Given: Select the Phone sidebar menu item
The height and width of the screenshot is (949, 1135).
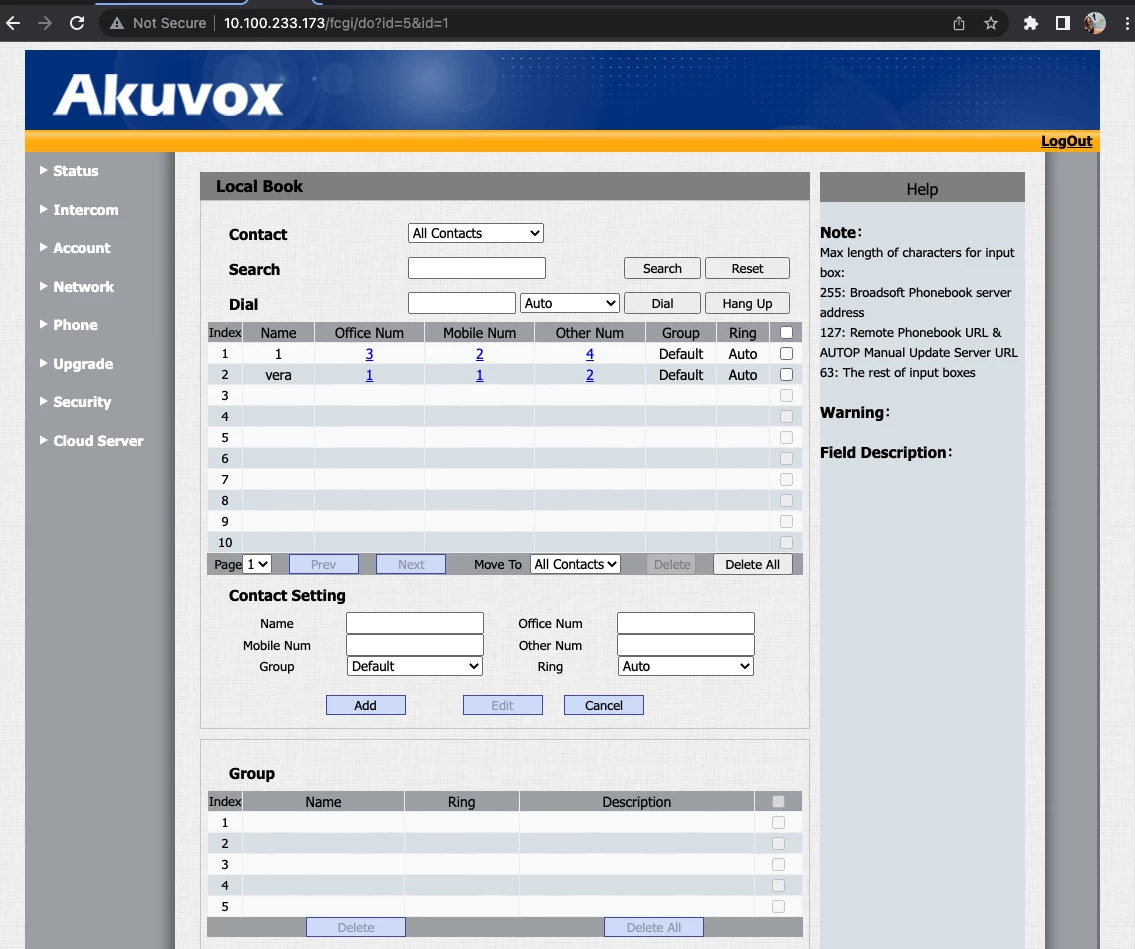Looking at the screenshot, I should [75, 325].
